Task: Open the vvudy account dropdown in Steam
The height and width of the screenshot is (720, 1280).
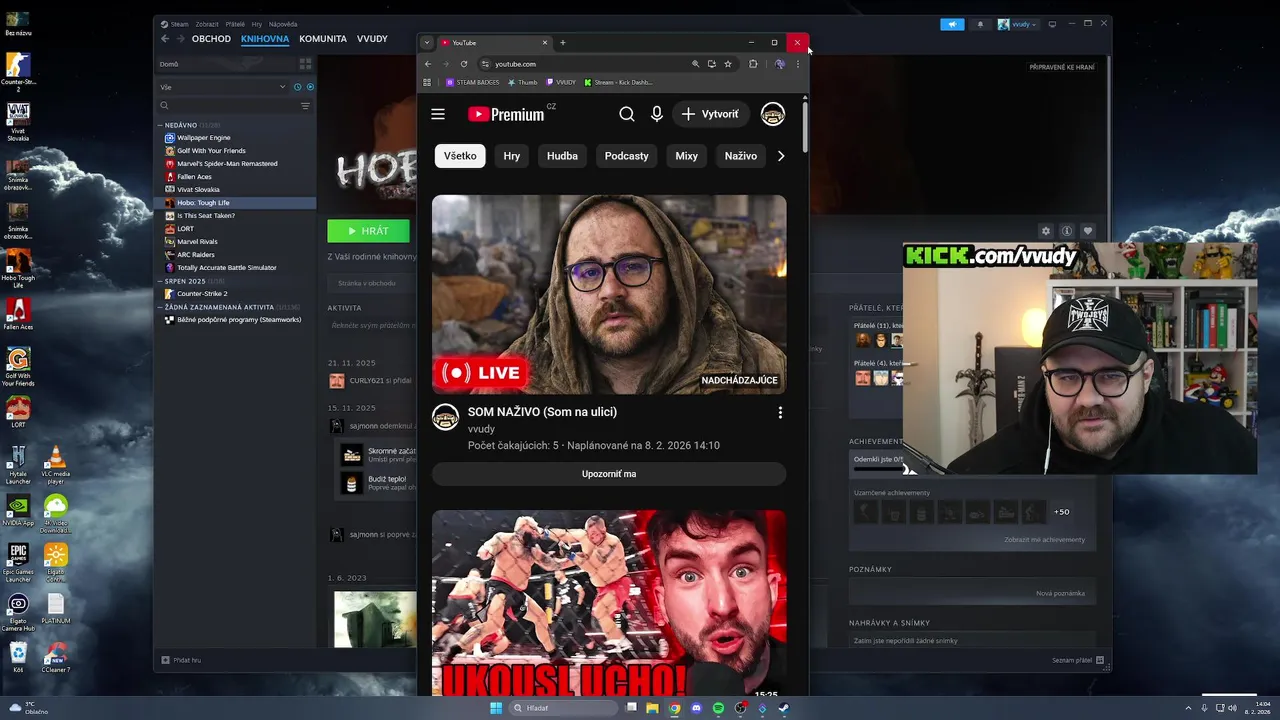Action: point(1018,24)
